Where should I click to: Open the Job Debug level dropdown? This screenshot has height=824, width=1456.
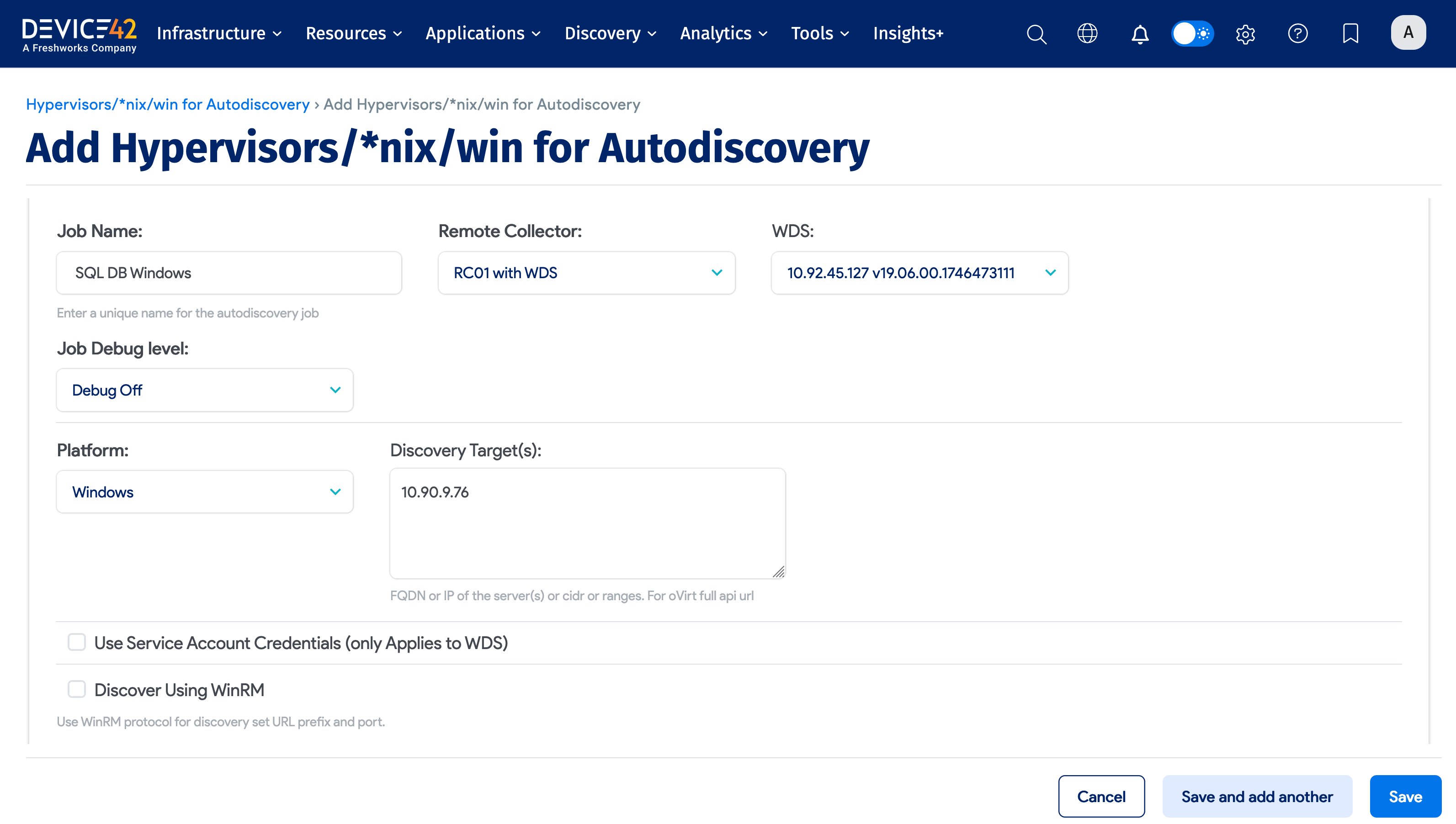tap(204, 390)
